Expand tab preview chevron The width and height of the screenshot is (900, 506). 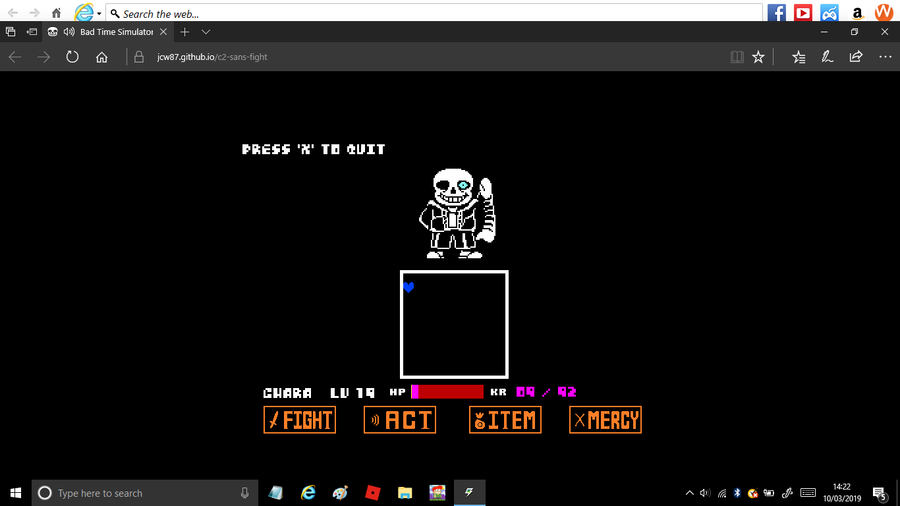pyautogui.click(x=205, y=32)
